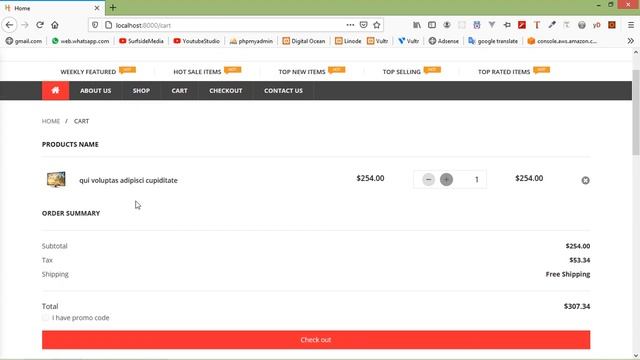Increase product quantity with plus button

(x=446, y=179)
